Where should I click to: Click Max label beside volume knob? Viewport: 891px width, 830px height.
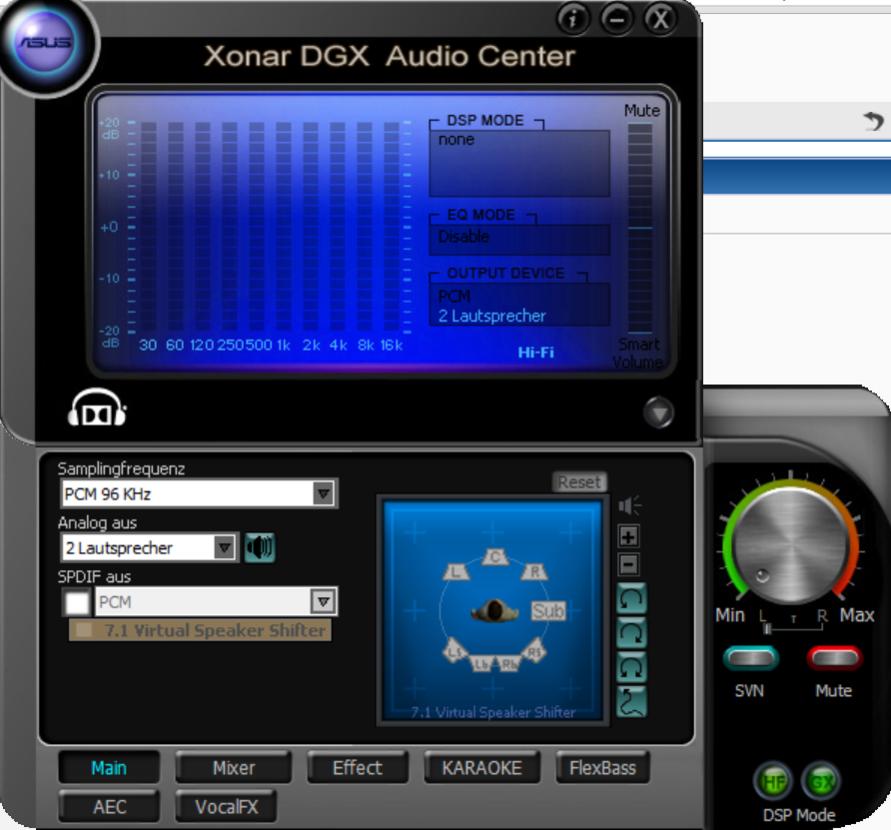(x=856, y=615)
